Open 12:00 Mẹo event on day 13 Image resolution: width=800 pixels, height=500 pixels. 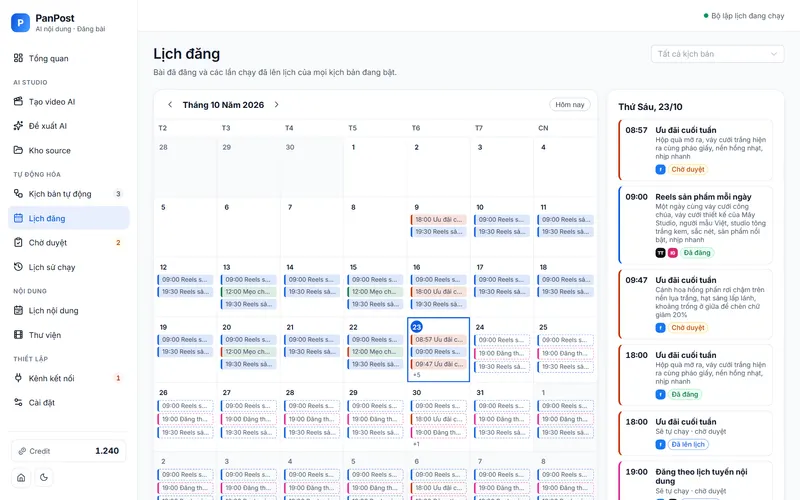click(248, 292)
